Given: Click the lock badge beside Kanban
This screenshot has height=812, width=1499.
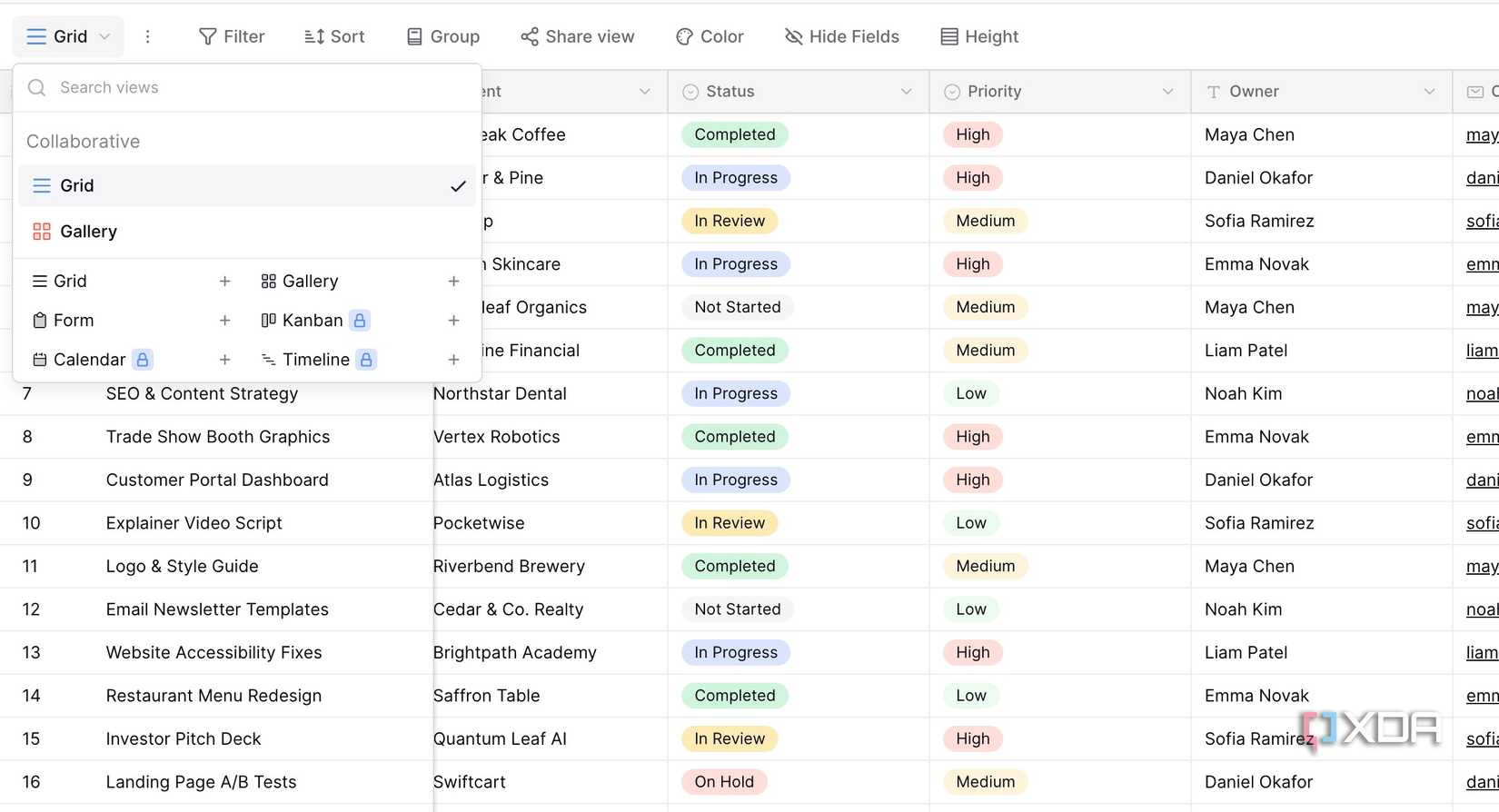Looking at the screenshot, I should point(360,321).
